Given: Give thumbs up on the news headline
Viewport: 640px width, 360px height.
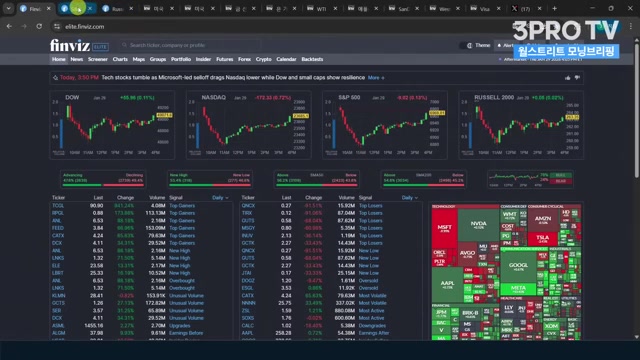Looking at the screenshot, I should click(567, 78).
